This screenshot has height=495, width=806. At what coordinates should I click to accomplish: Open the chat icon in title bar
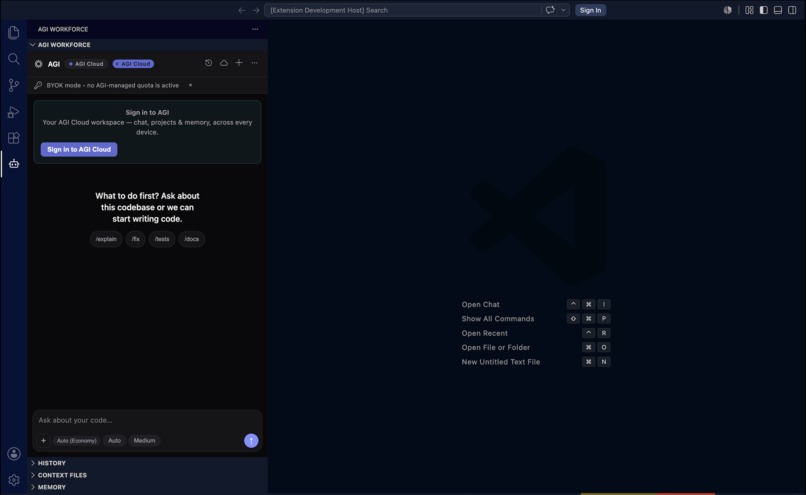pyautogui.click(x=550, y=10)
